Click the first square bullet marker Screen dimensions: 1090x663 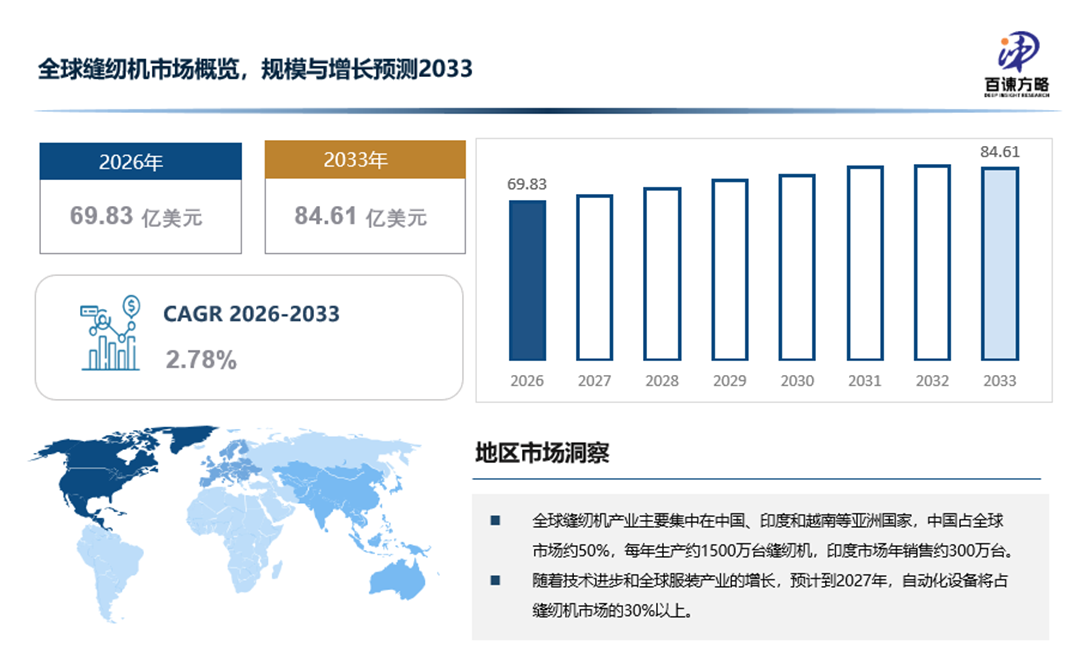[494, 521]
